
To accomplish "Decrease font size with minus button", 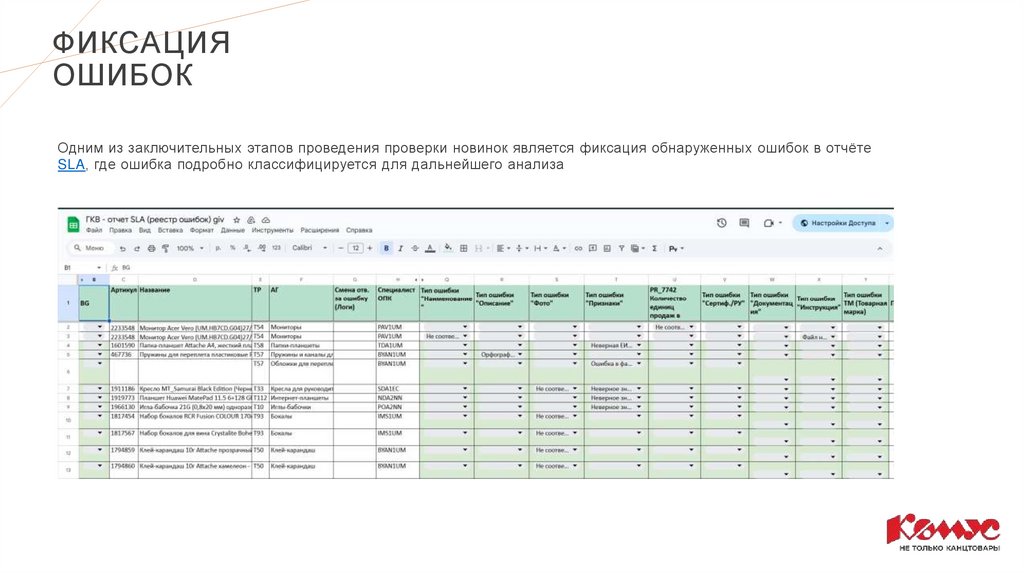I will tap(340, 248).
